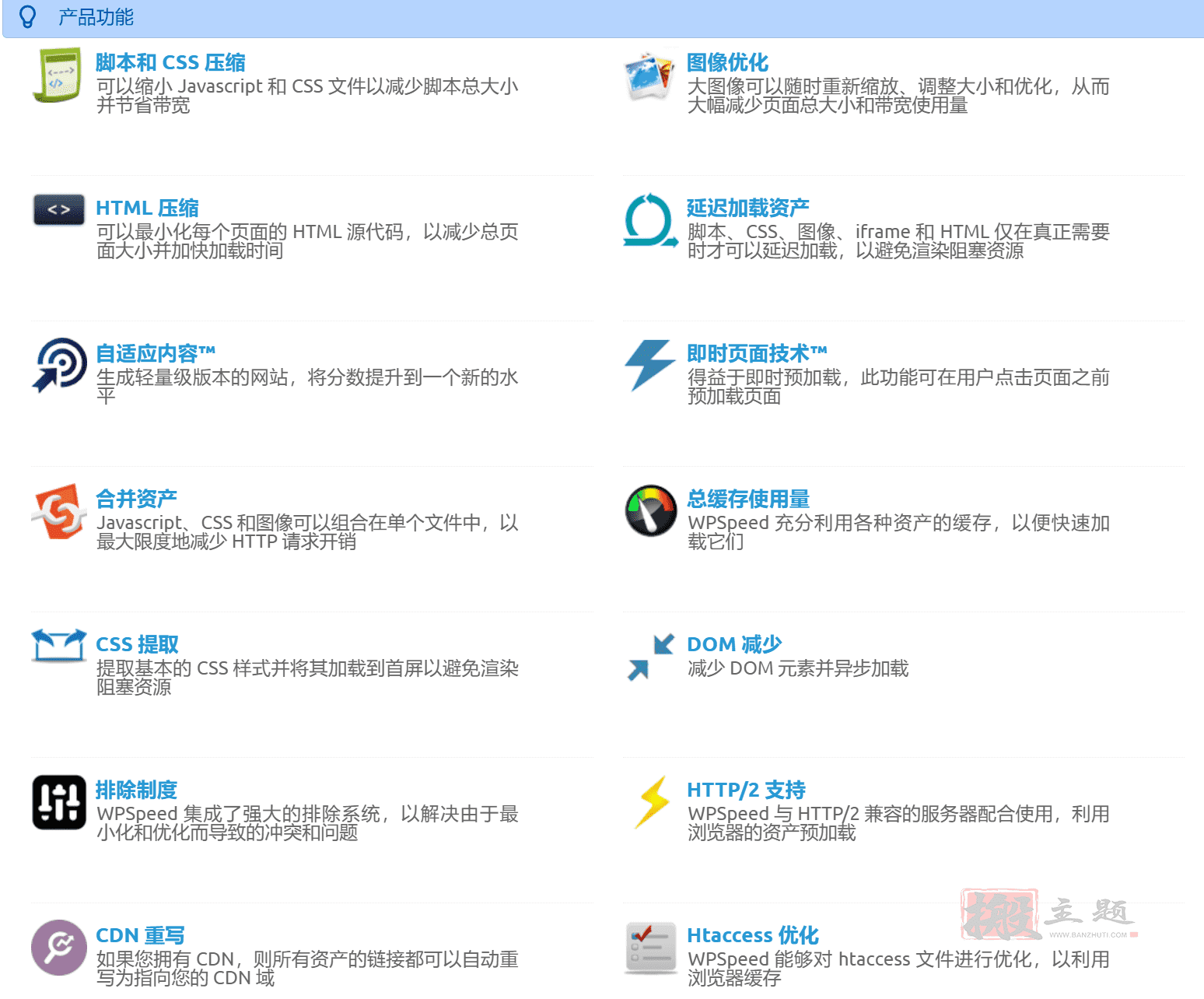Screen dimensions: 1204x999
Task: Click the HTML code brackets icon
Action: [x=59, y=209]
